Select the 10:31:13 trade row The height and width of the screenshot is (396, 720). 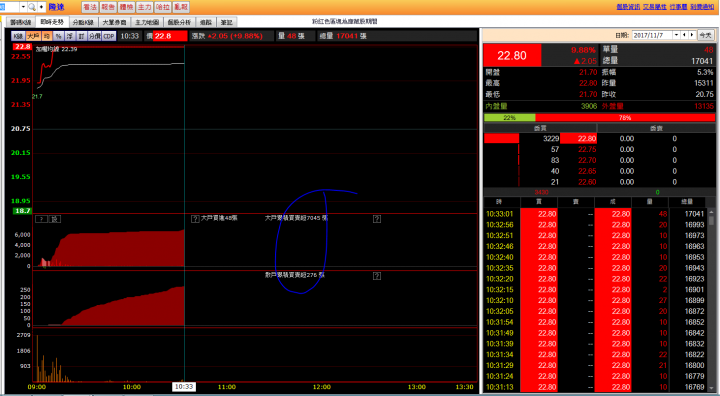point(596,387)
